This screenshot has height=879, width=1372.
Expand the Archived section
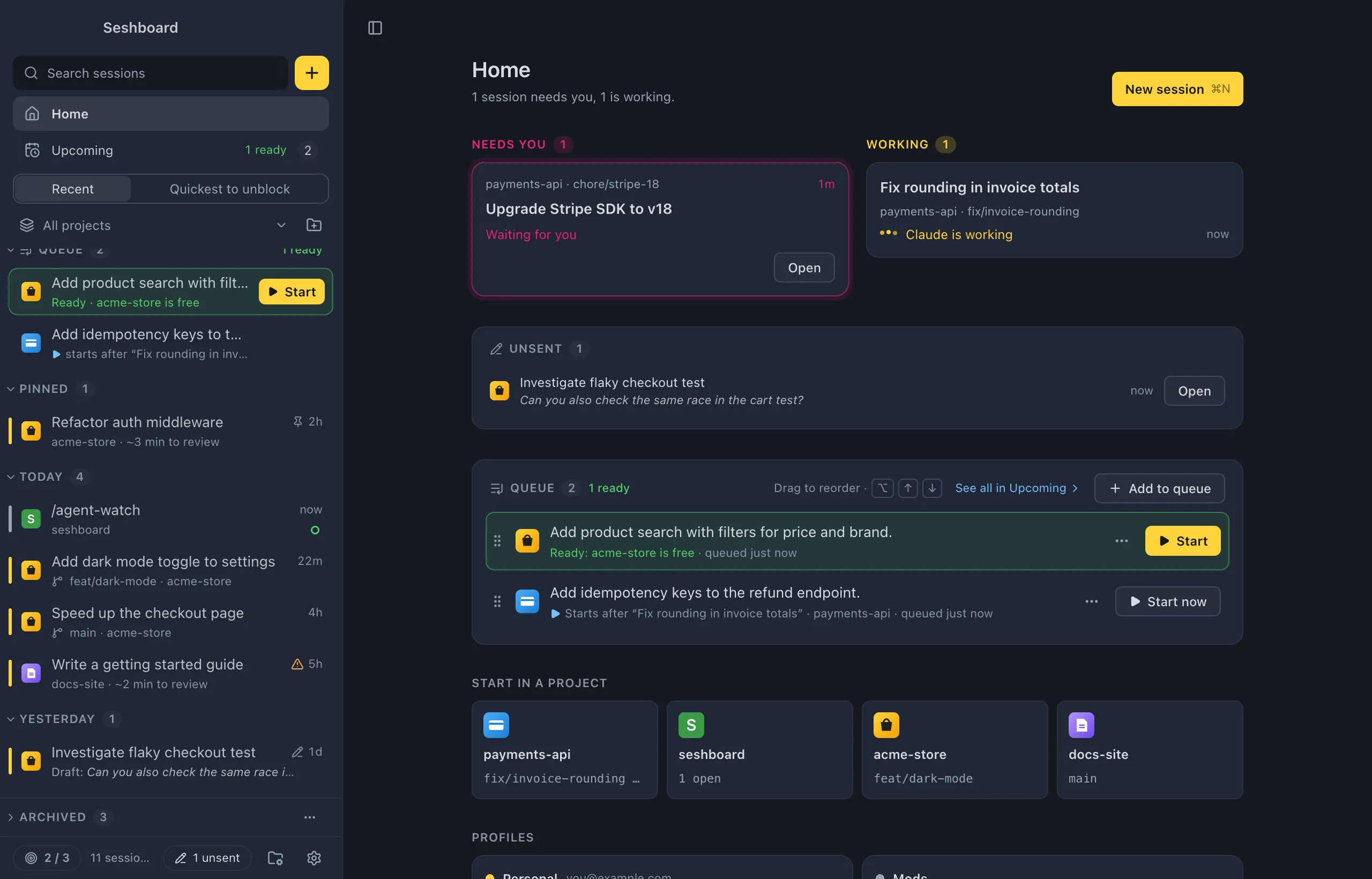(11, 817)
